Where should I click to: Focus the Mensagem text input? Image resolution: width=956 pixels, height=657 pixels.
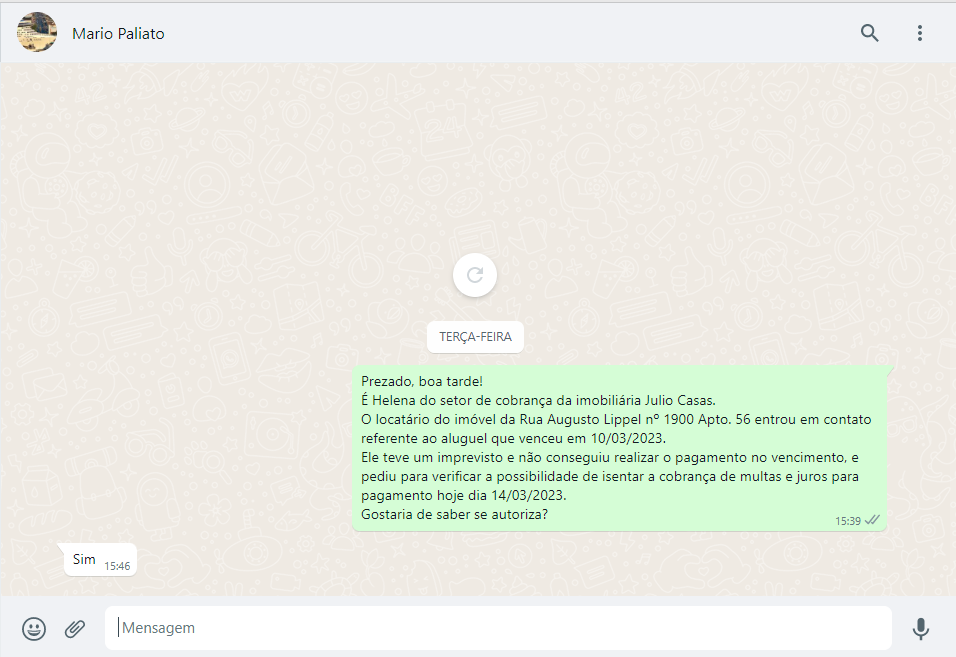pos(498,628)
